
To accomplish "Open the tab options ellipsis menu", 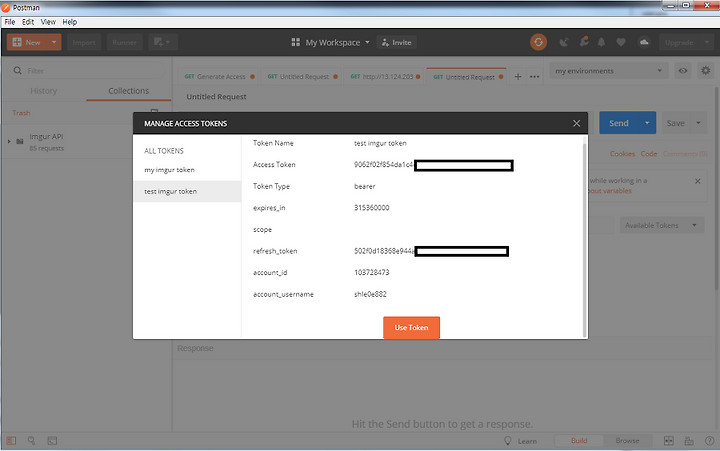I will [534, 77].
